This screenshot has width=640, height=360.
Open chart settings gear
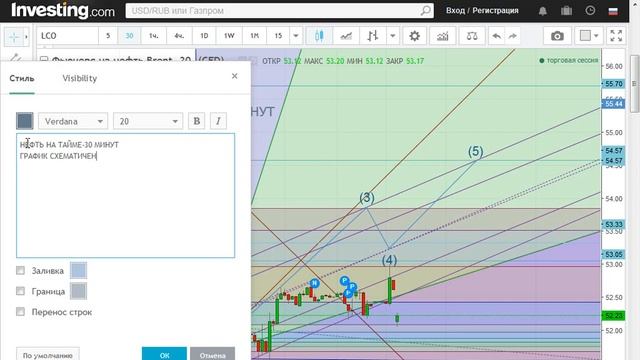414,36
